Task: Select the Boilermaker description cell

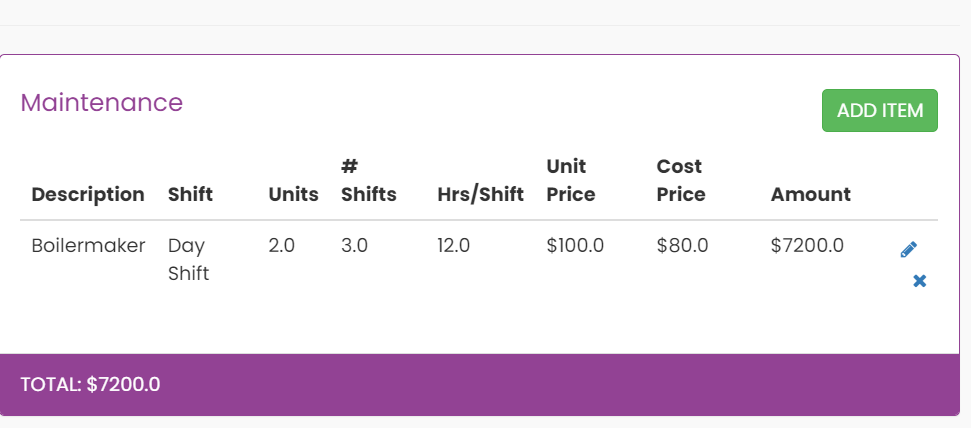Action: point(88,246)
